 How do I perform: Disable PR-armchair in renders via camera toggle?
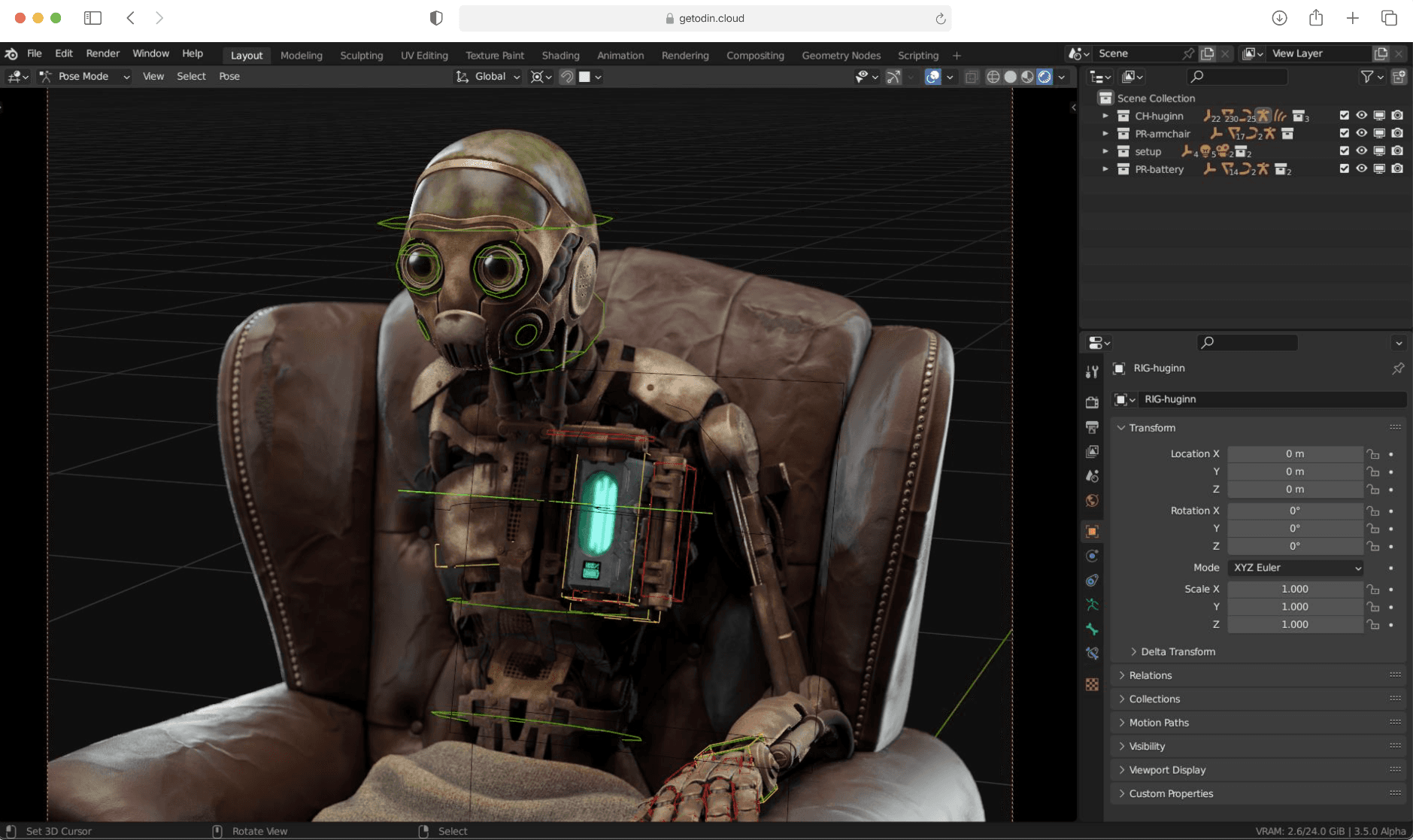[x=1398, y=133]
